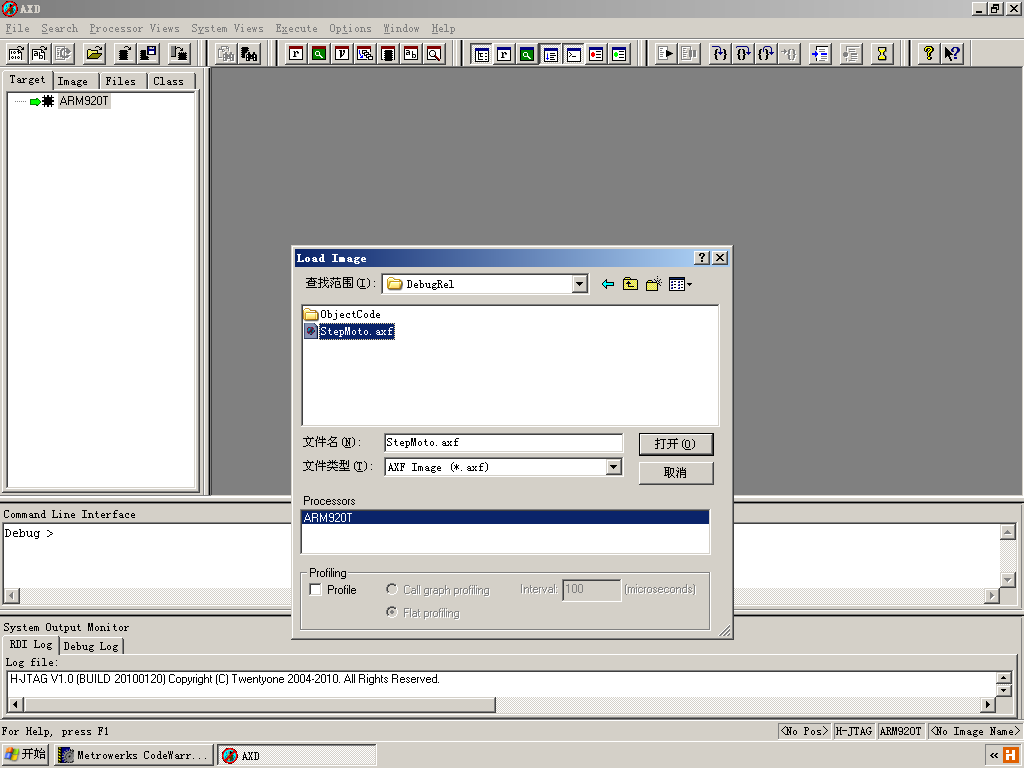Click the Load Image toolbar icon

pos(16,54)
